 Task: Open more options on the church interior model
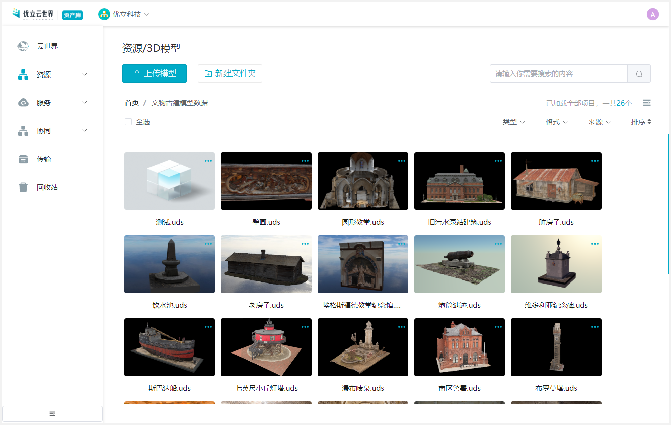(401, 161)
